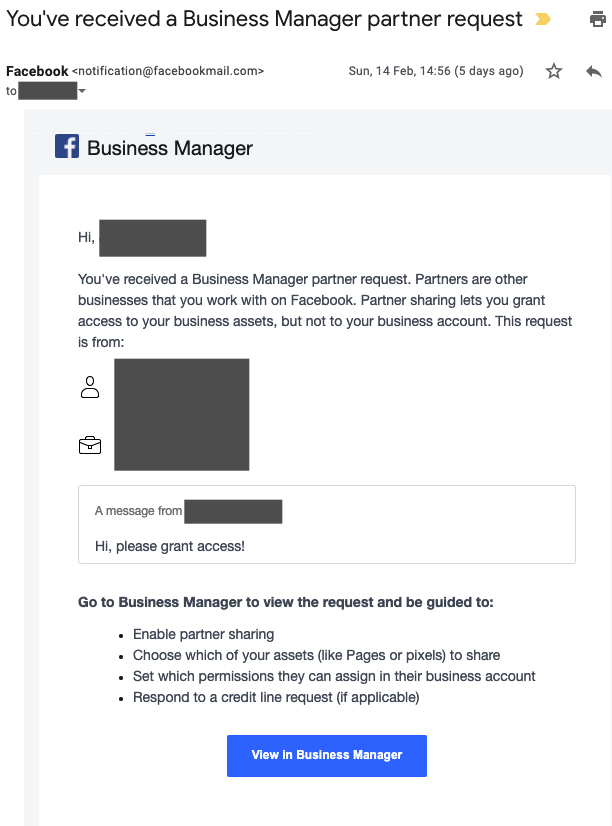612x826 pixels.
Task: Click the Facebook sender name
Action: [37, 71]
